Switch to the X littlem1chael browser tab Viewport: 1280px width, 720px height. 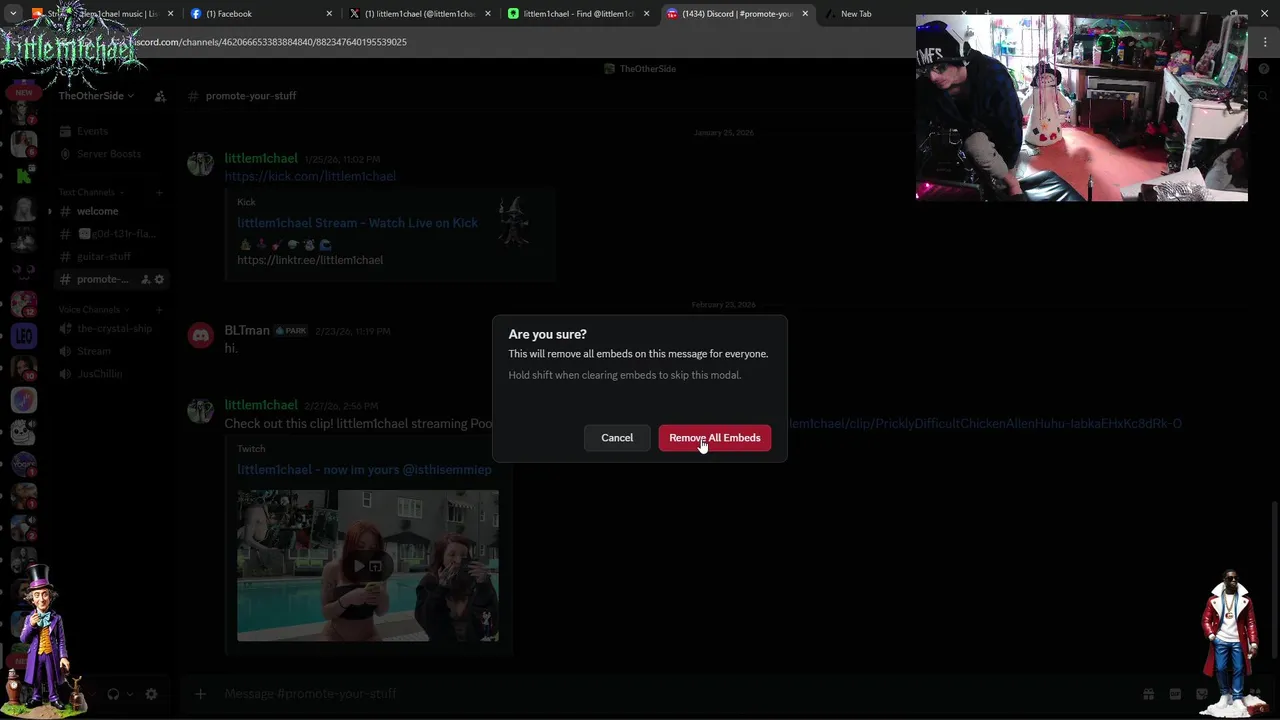click(x=420, y=14)
